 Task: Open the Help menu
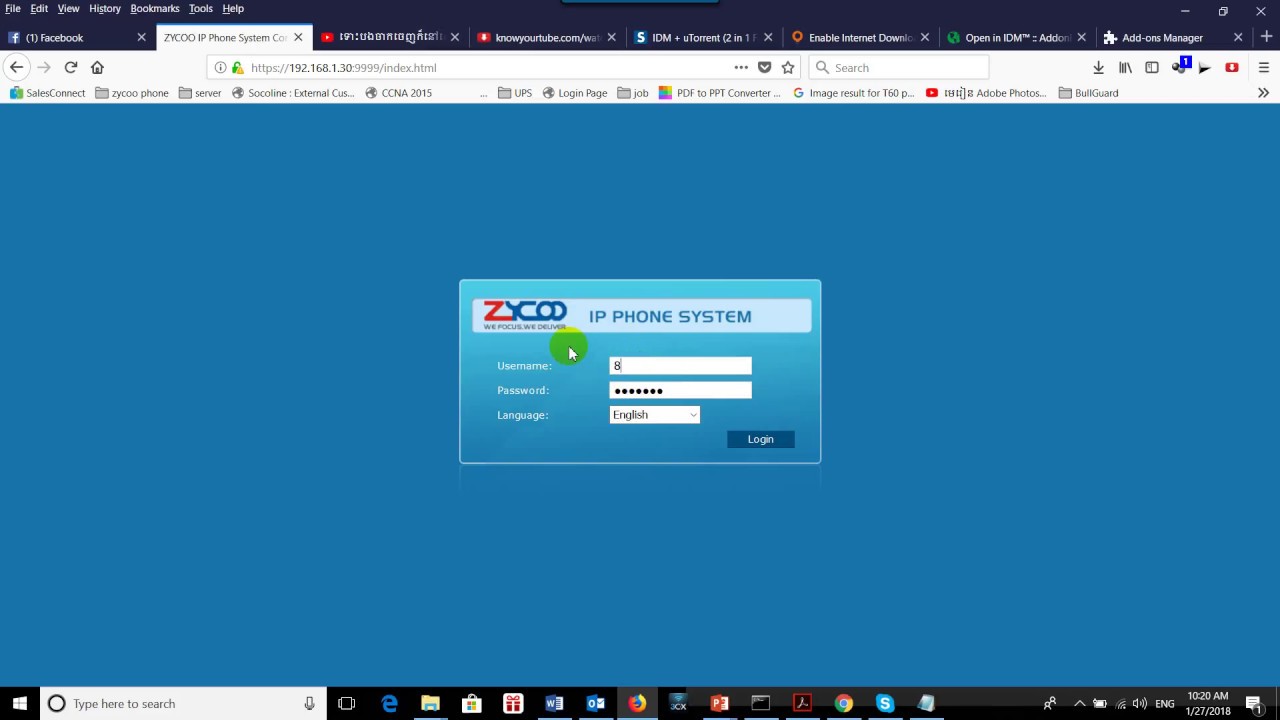coord(233,8)
